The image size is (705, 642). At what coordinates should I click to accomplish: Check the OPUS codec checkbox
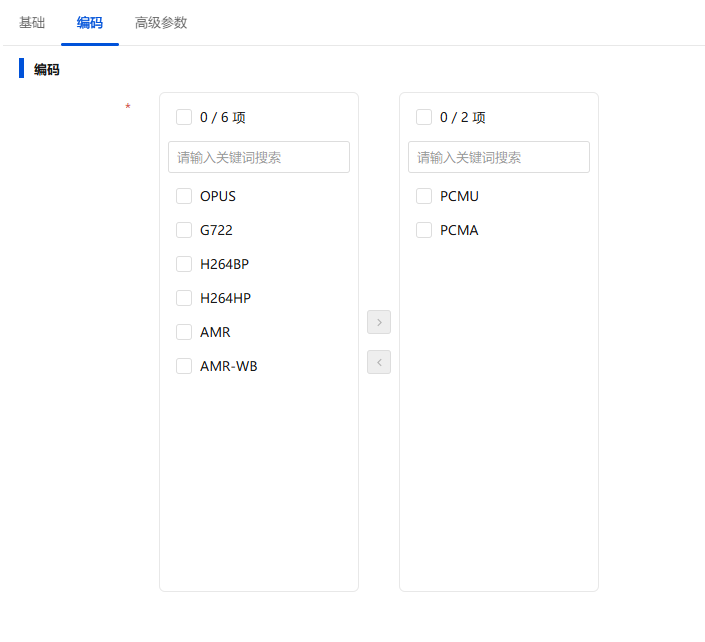coord(184,196)
